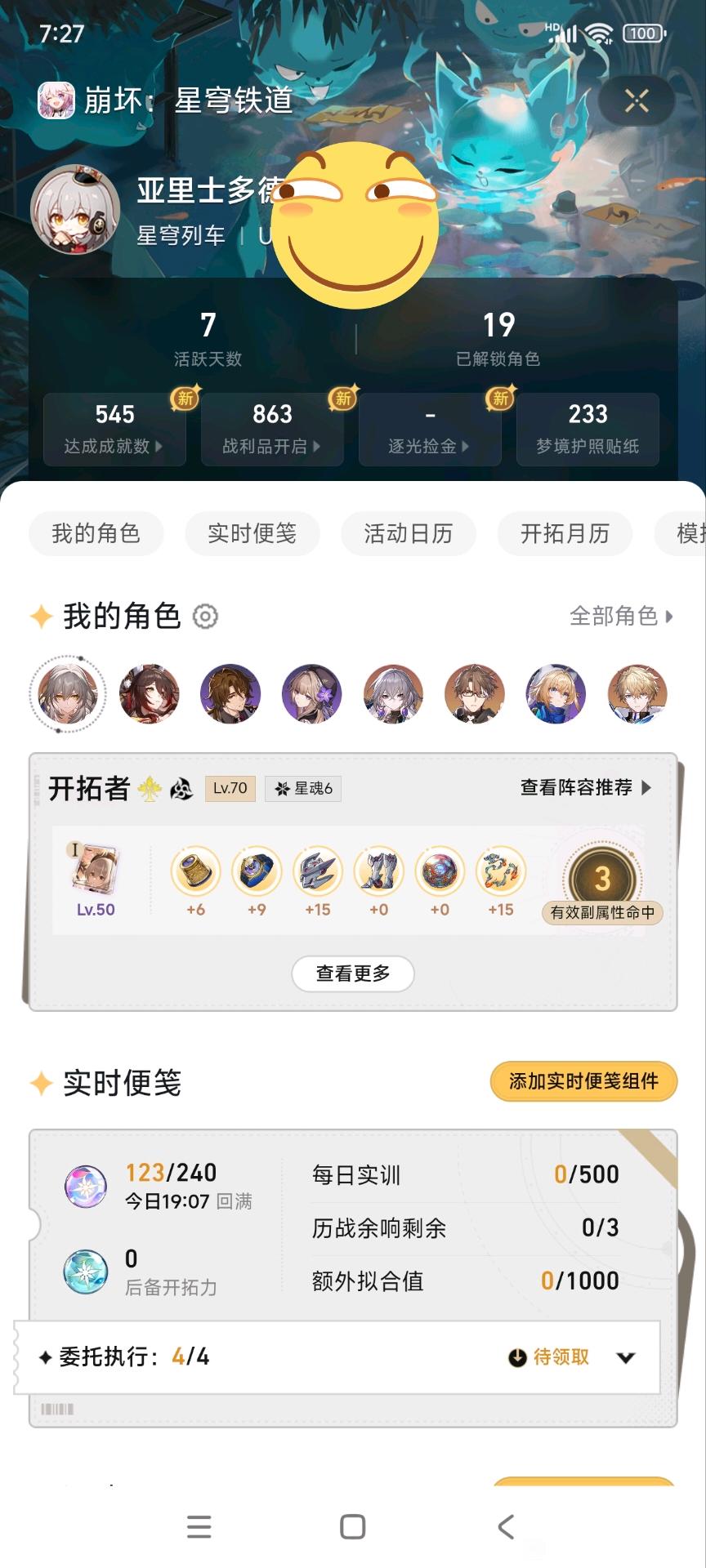Image resolution: width=706 pixels, height=1568 pixels.
Task: Collapse the panel with top-right shrink icon
Action: (637, 100)
